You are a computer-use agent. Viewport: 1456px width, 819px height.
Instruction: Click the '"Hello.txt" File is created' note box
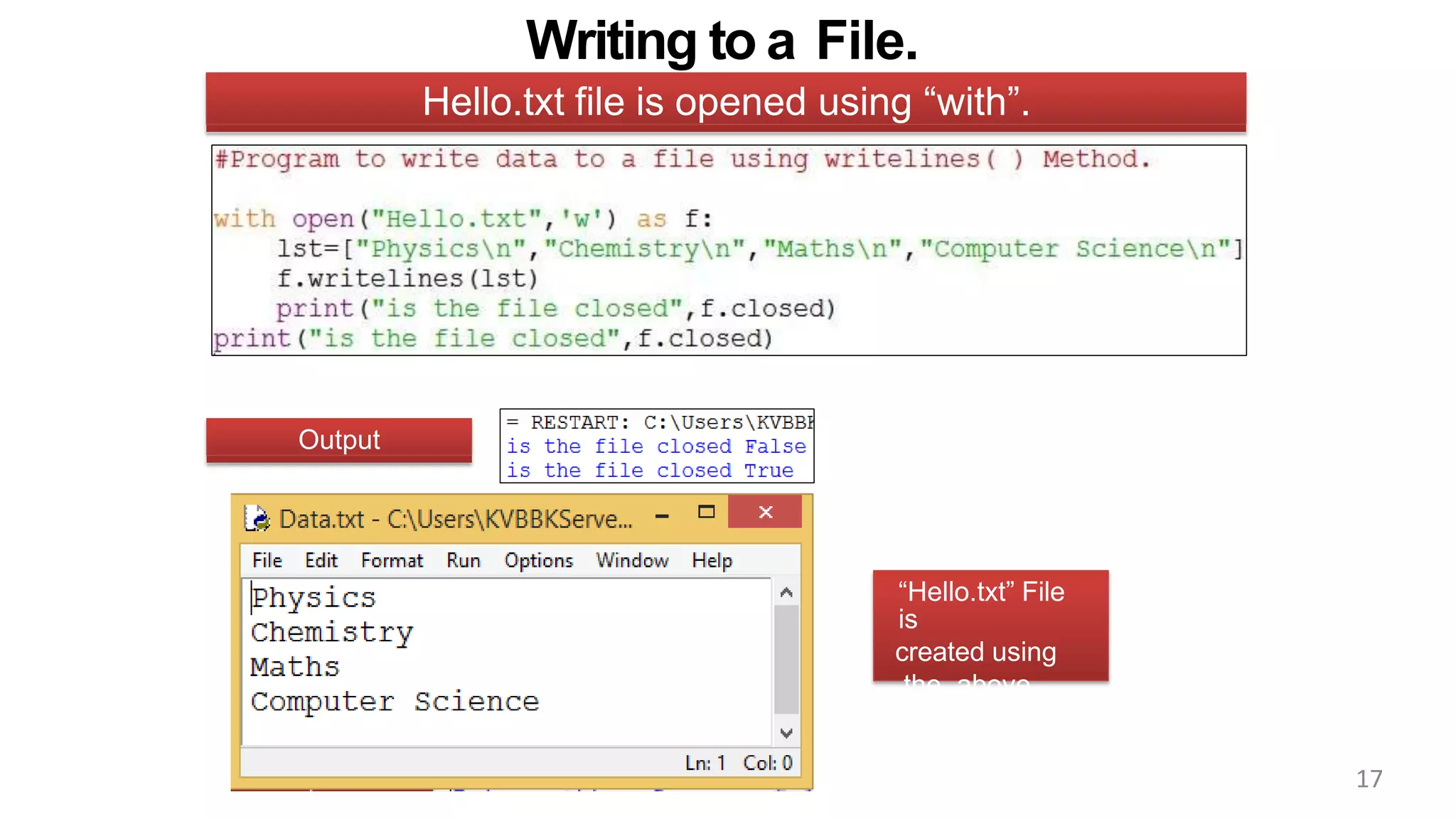(990, 626)
